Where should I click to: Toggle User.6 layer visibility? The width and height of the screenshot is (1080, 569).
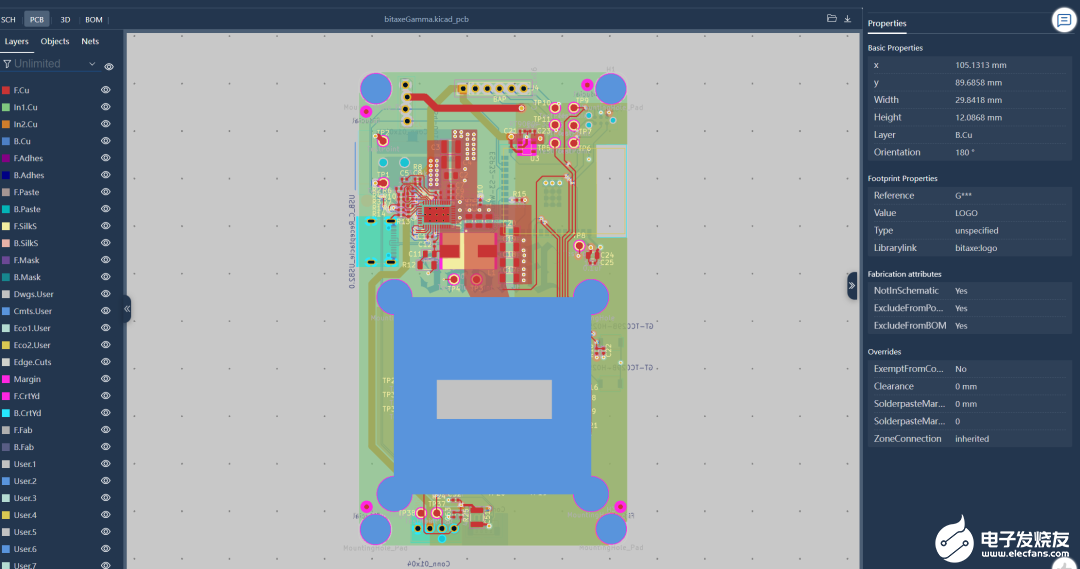(105, 548)
